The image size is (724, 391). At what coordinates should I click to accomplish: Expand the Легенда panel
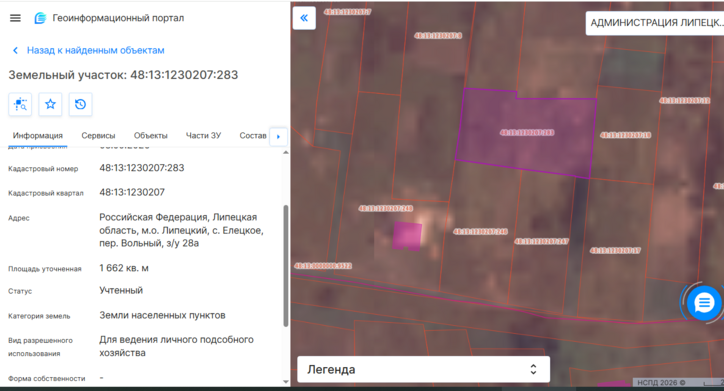(x=423, y=369)
